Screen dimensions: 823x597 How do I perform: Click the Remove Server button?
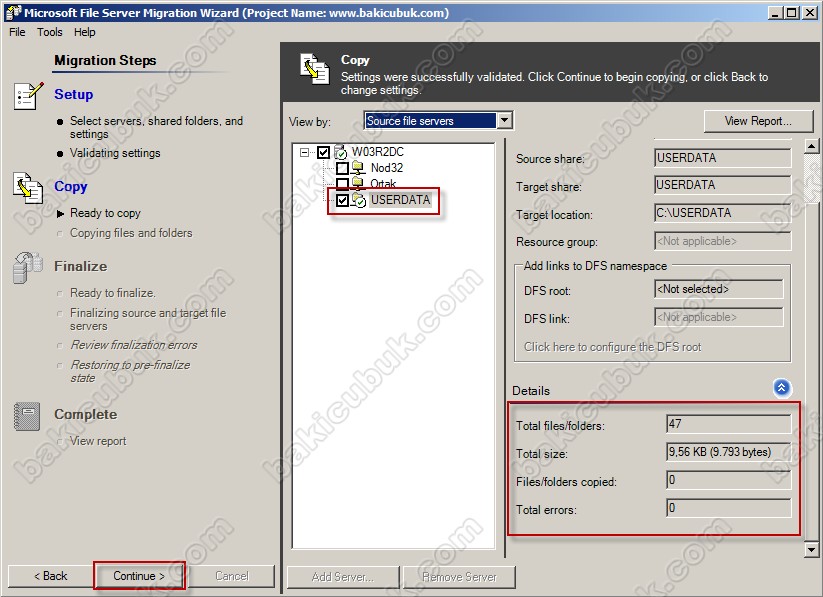pyautogui.click(x=459, y=577)
